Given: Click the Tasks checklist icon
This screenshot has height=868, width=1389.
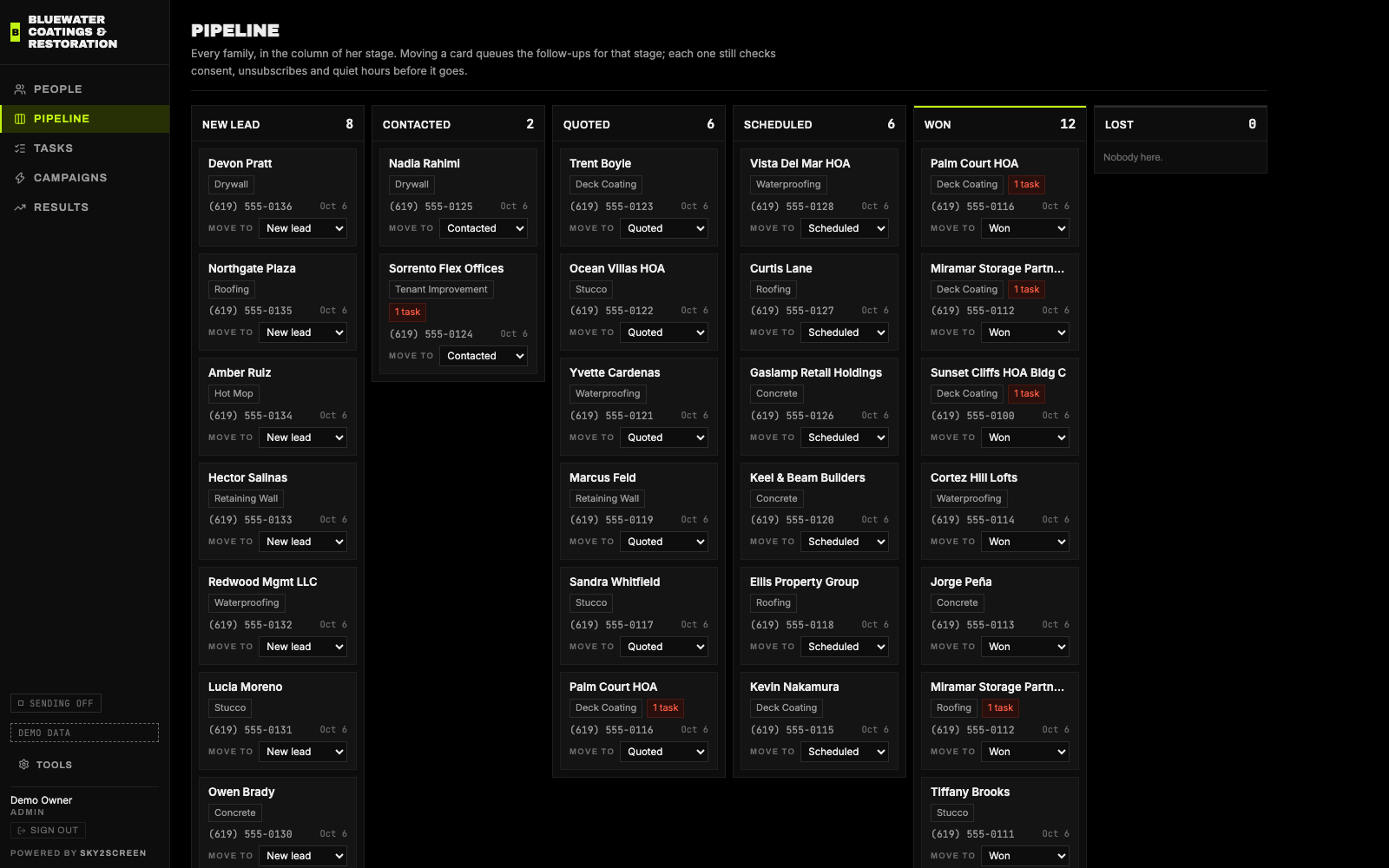Looking at the screenshot, I should 20,148.
